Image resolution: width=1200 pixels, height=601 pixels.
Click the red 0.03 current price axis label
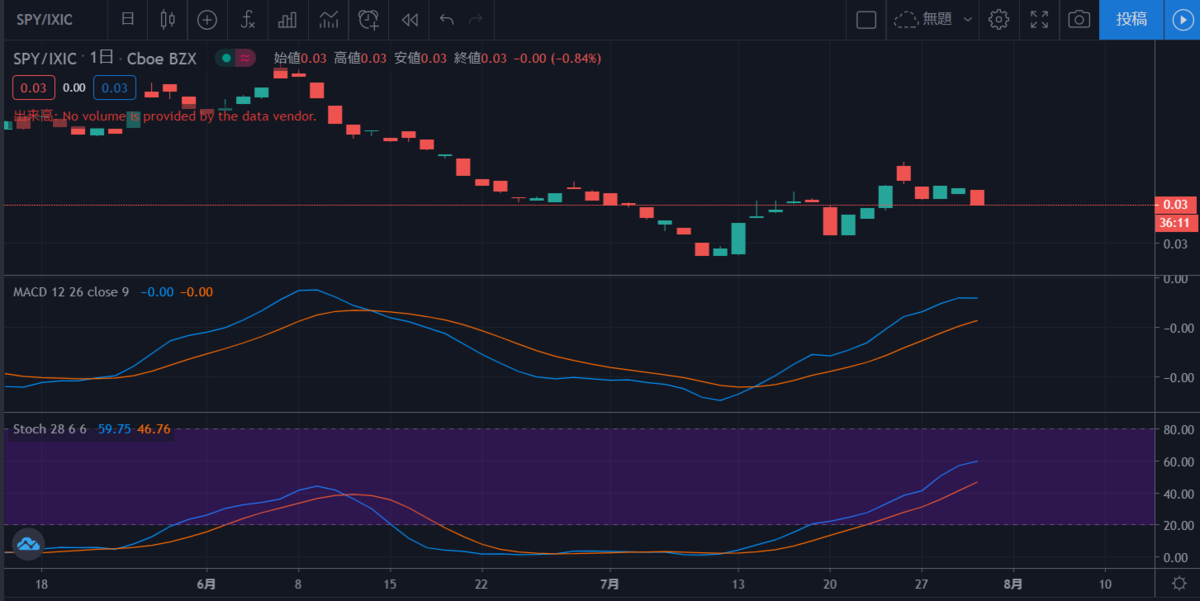click(x=1175, y=205)
